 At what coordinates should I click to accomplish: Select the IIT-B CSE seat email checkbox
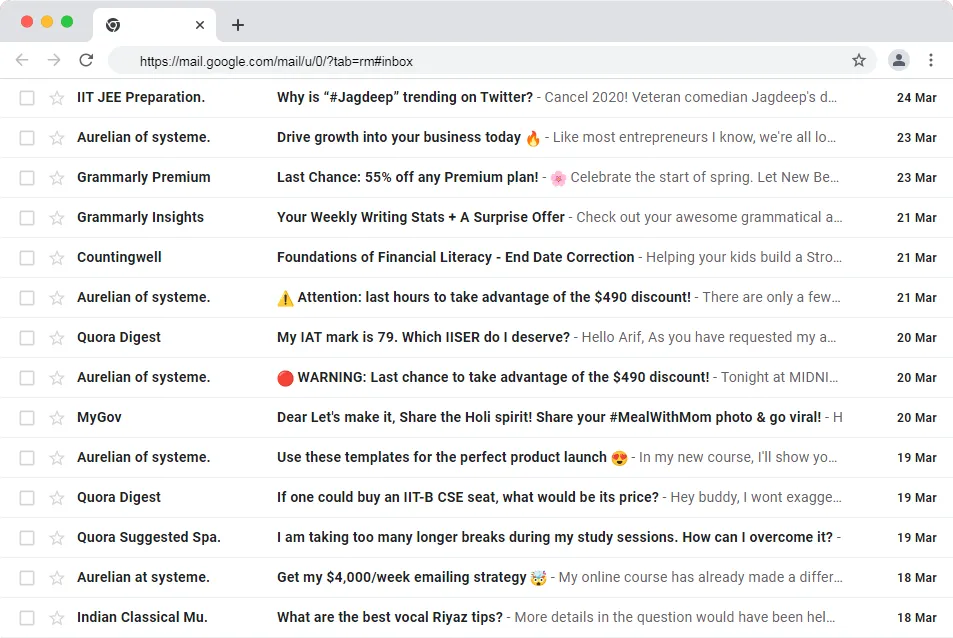[27, 498]
